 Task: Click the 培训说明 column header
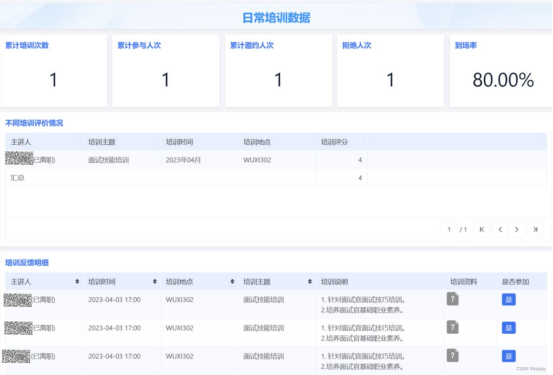coord(334,282)
